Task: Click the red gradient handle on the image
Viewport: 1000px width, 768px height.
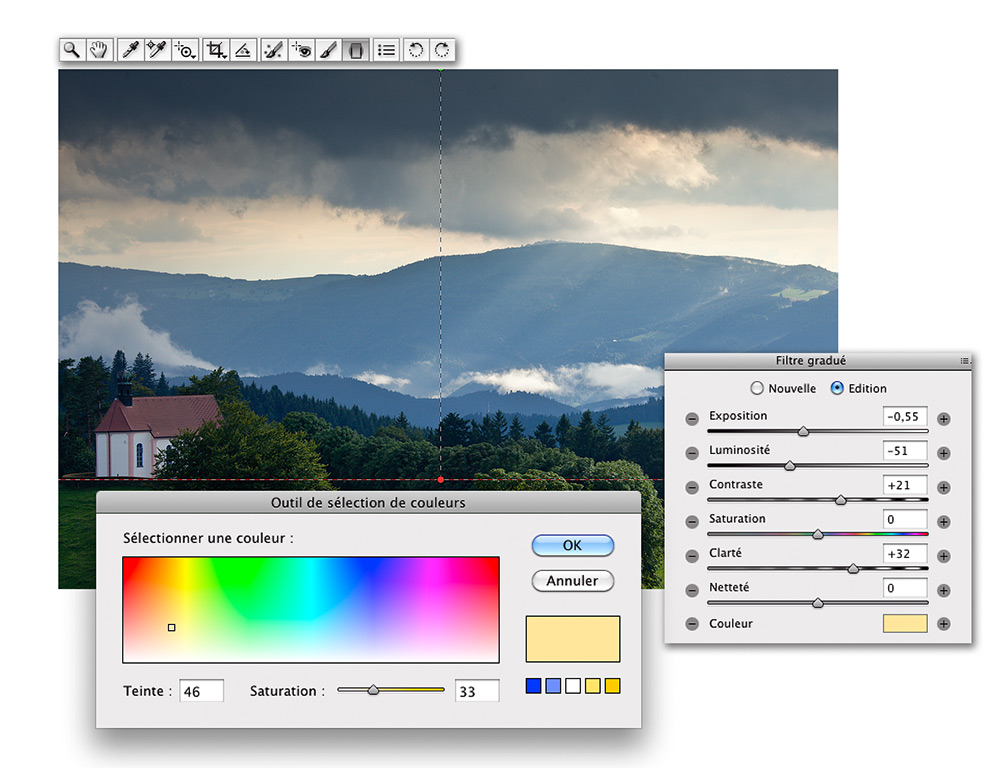Action: tap(441, 479)
